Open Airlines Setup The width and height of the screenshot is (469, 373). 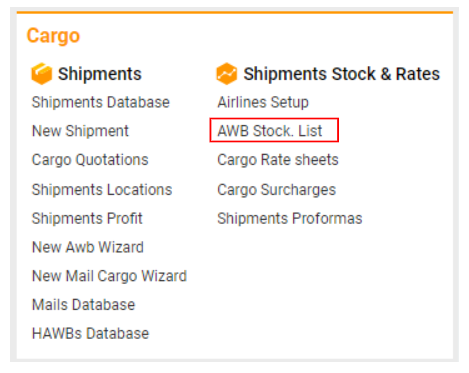tap(263, 102)
